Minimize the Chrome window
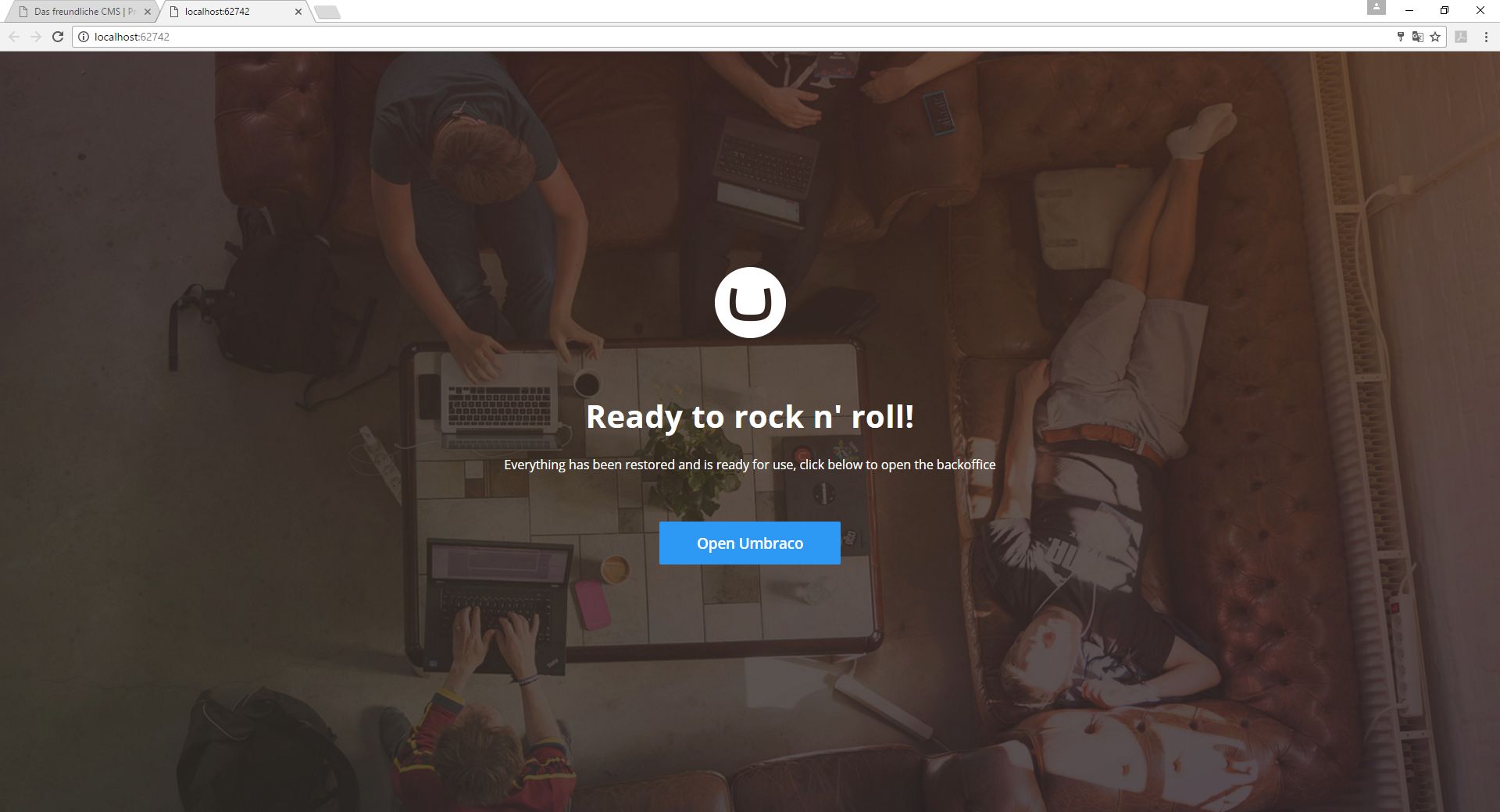The image size is (1500, 812). [1409, 10]
